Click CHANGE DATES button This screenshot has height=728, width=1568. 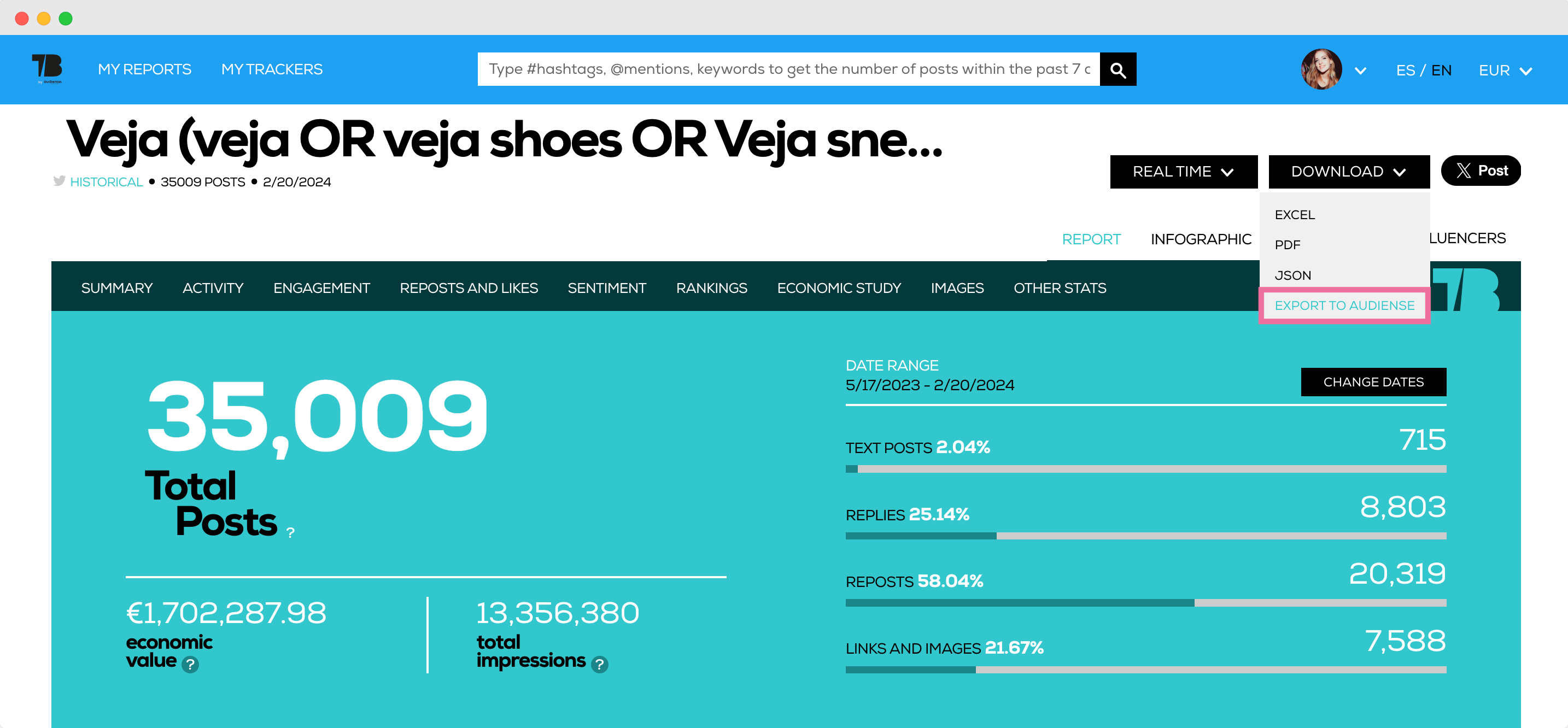(1375, 382)
